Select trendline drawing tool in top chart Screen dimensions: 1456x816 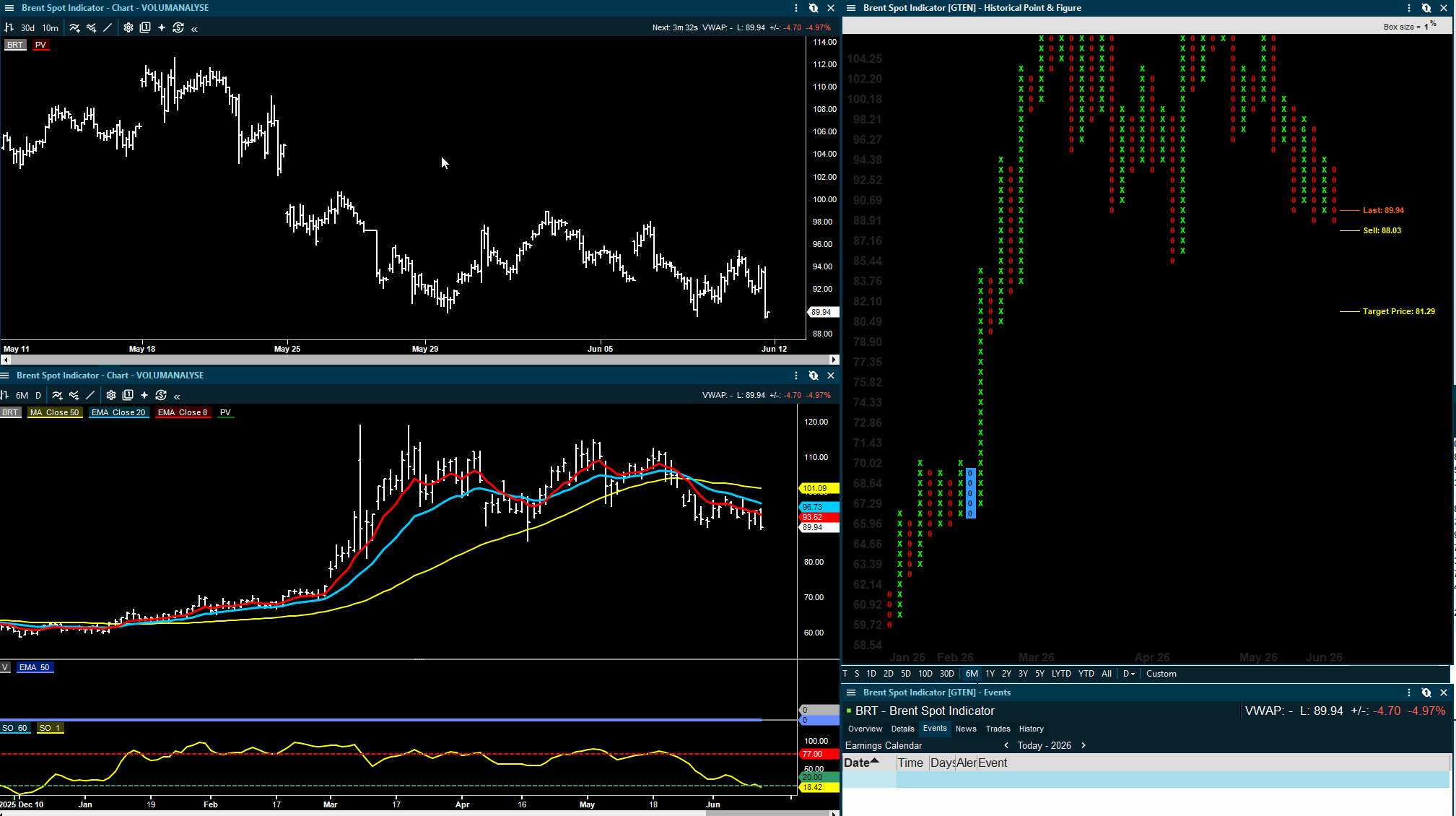click(108, 27)
